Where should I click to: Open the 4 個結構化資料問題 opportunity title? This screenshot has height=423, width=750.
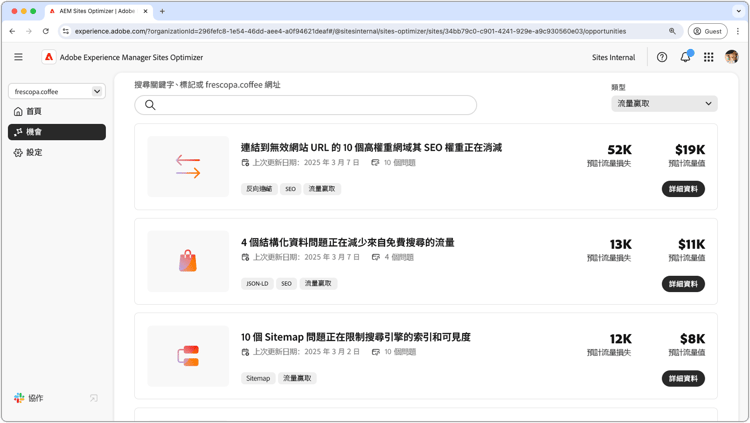(348, 242)
